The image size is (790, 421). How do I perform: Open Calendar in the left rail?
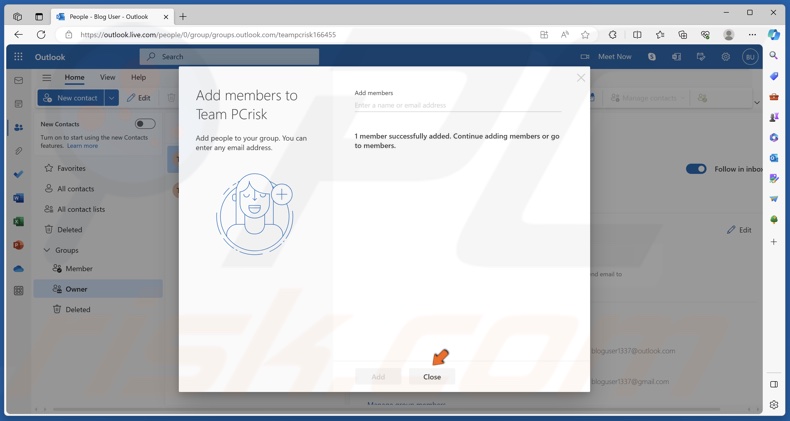tap(19, 104)
